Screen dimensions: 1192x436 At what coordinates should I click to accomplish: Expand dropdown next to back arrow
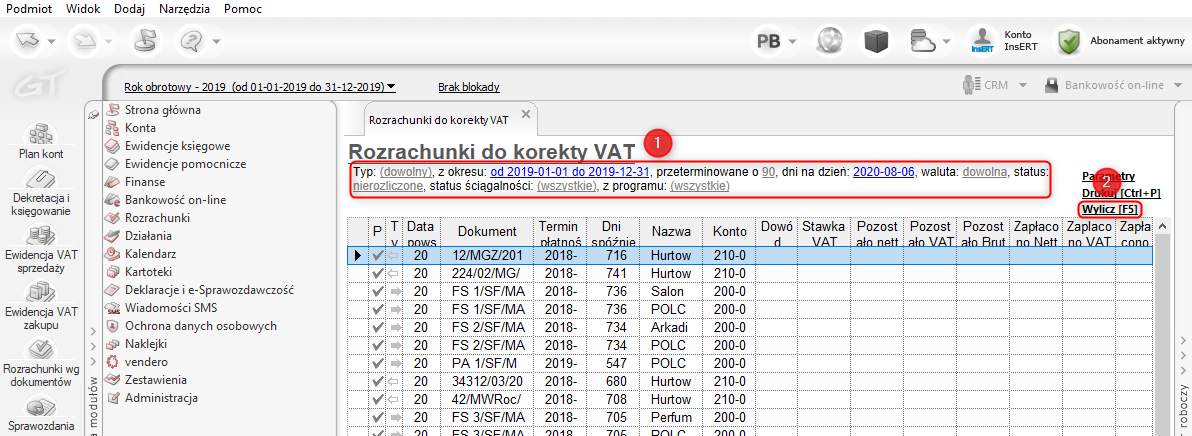52,41
